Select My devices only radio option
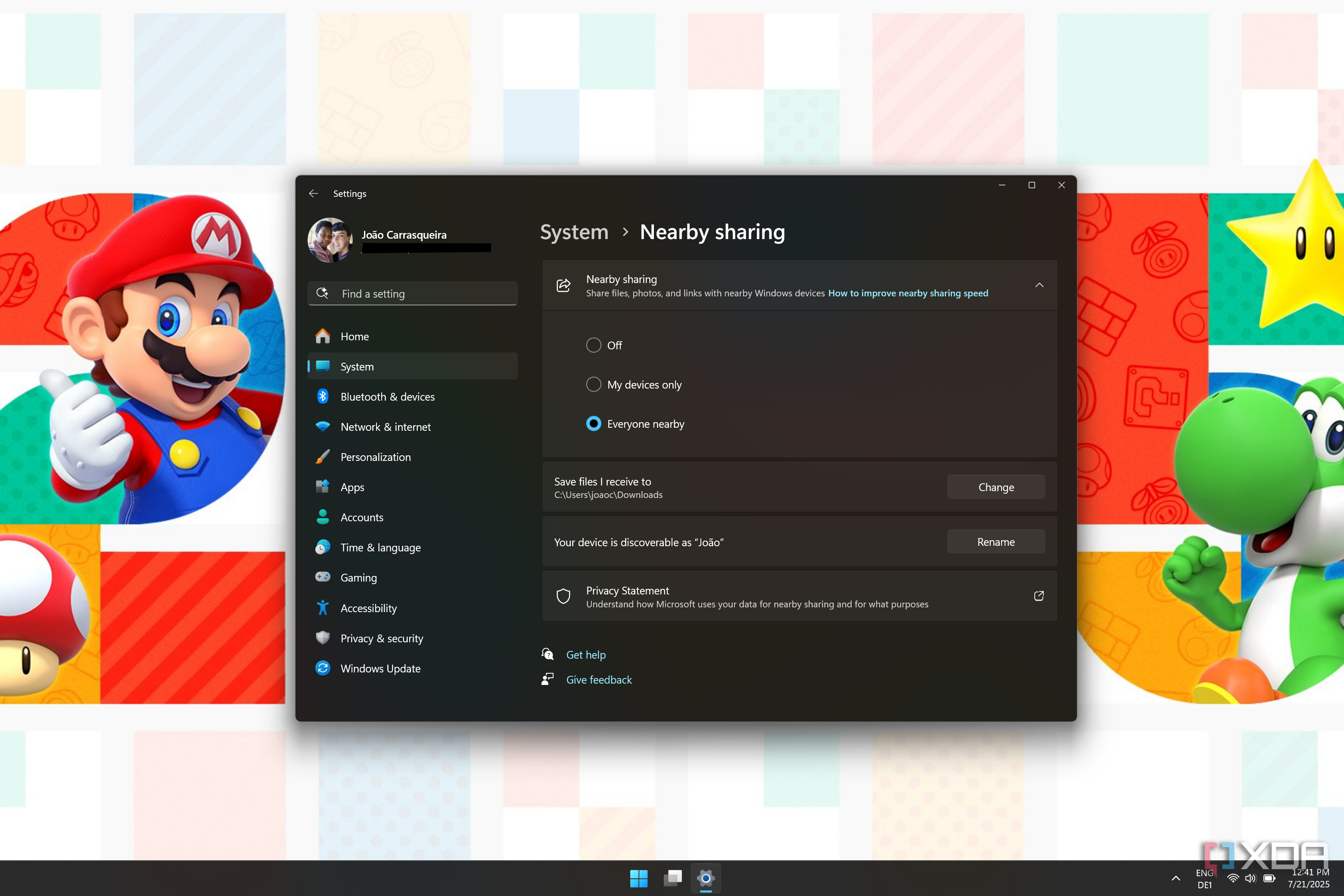This screenshot has width=1344, height=896. point(594,385)
